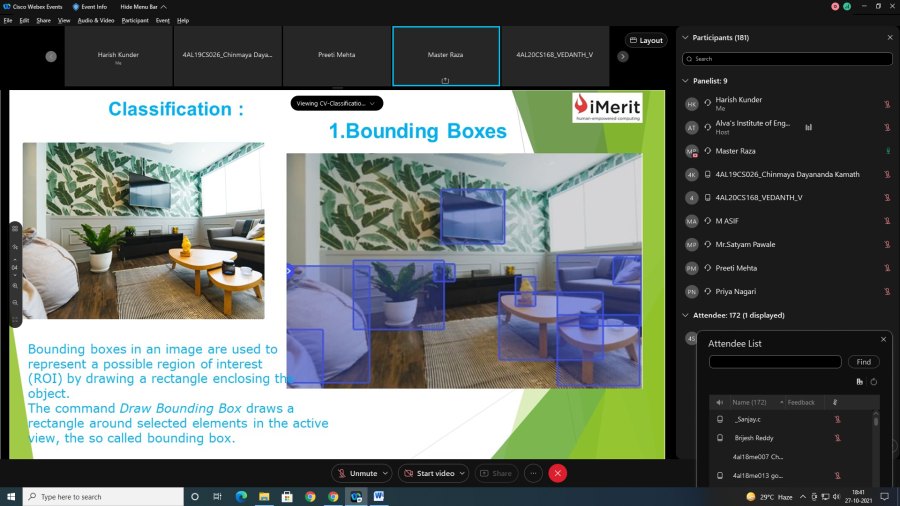The width and height of the screenshot is (900, 506).
Task: Toggle the Start video button
Action: [429, 473]
